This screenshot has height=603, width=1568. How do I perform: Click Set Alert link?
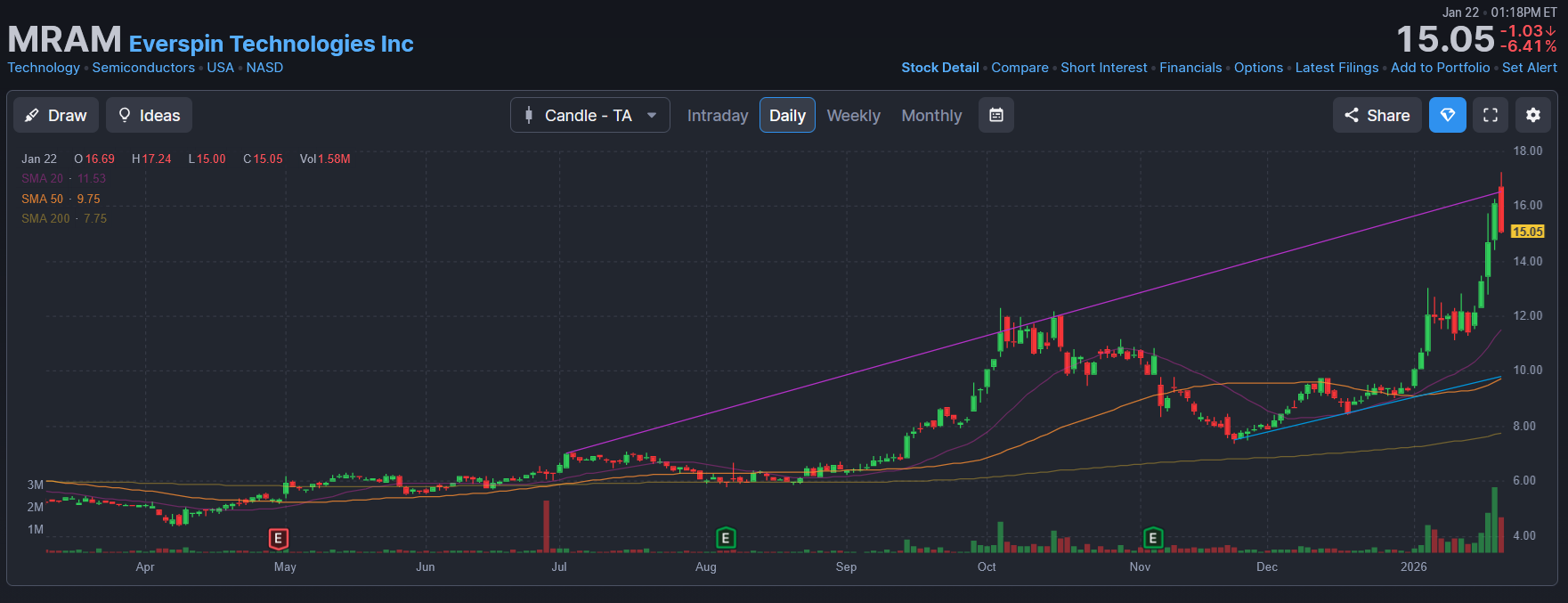pos(1529,68)
